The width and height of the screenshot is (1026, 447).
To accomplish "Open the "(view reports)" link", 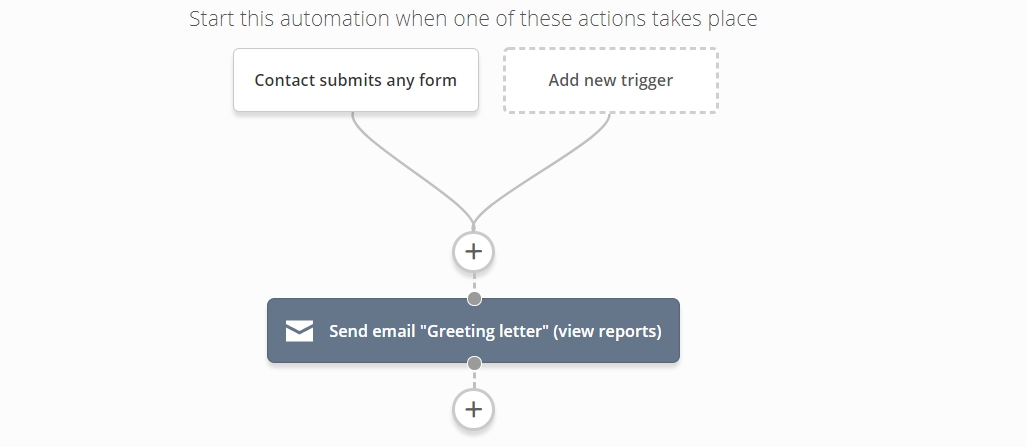I will point(607,331).
